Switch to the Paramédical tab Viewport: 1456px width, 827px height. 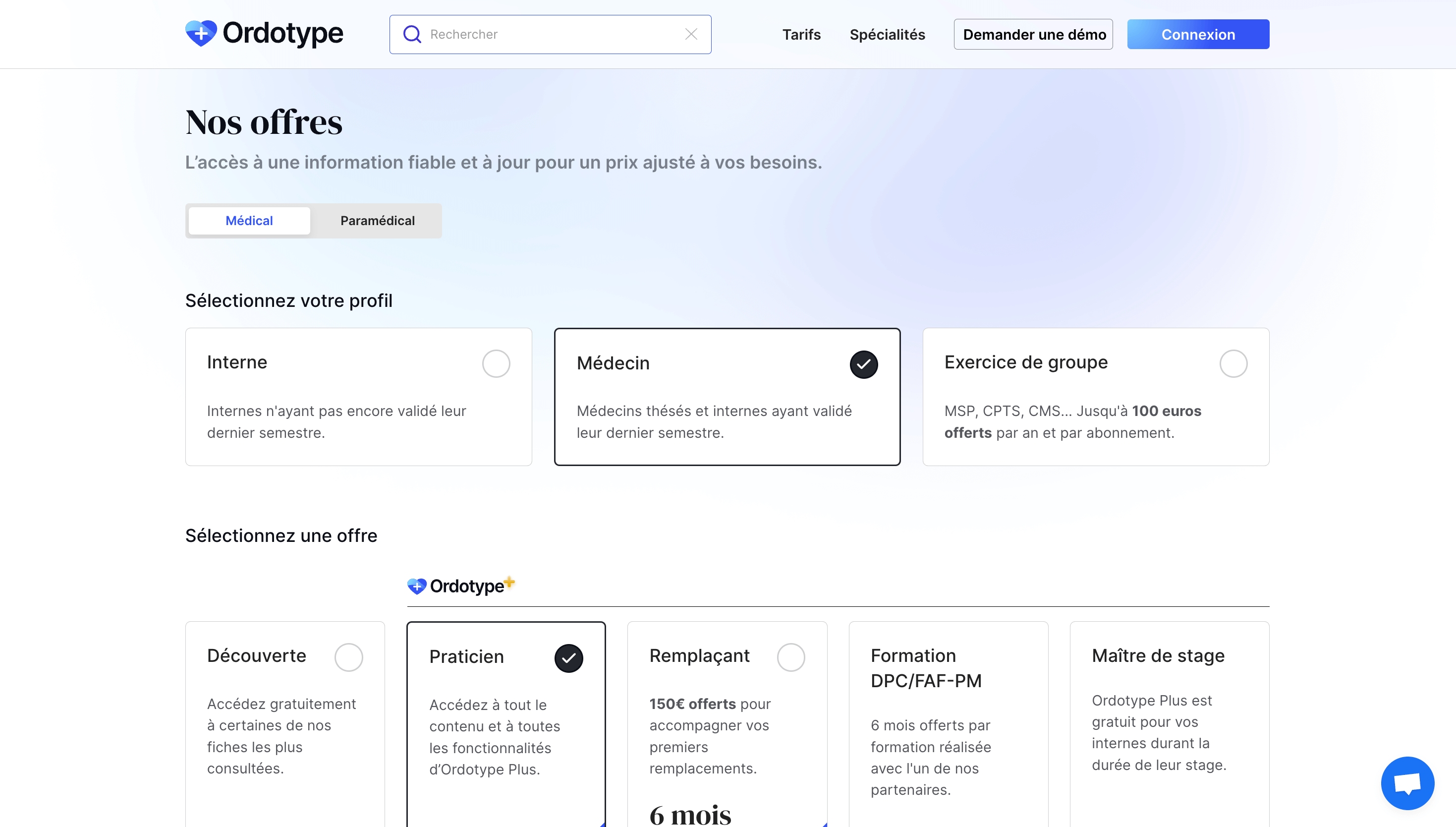377,220
